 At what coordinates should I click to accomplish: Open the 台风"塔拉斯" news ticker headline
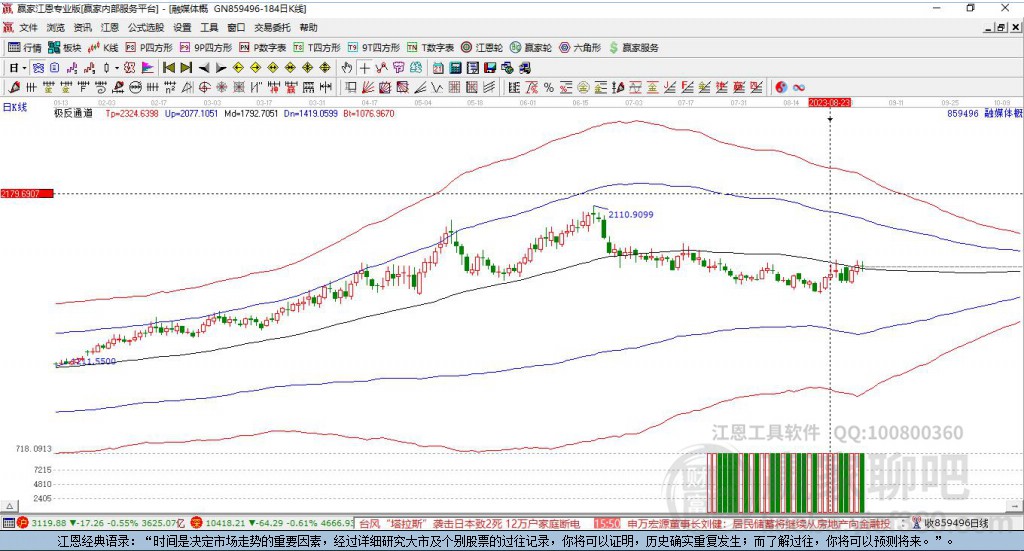(470, 524)
